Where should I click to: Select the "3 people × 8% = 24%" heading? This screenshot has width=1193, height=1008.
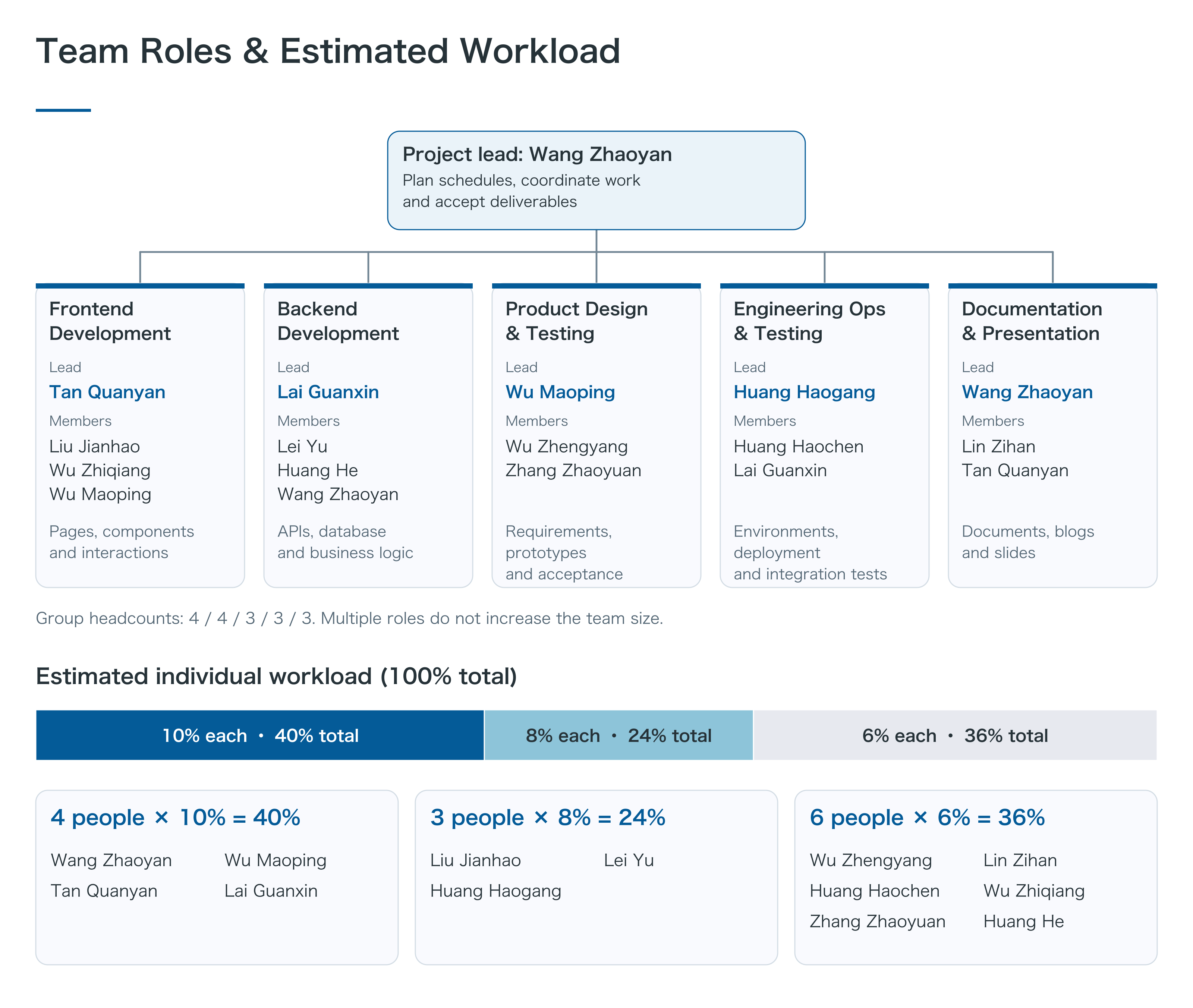548,818
